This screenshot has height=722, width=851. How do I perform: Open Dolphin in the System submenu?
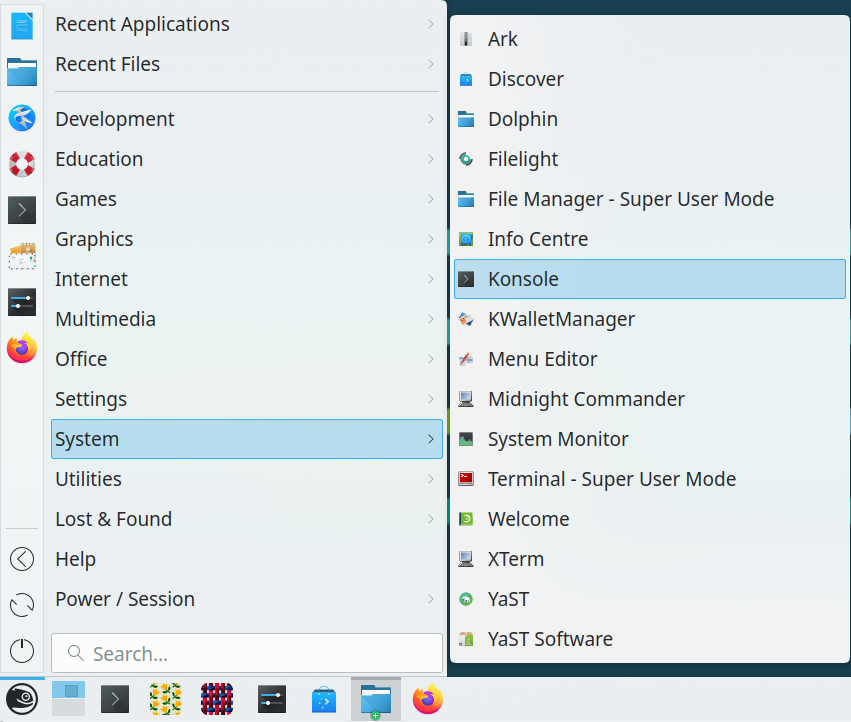pyautogui.click(x=650, y=119)
